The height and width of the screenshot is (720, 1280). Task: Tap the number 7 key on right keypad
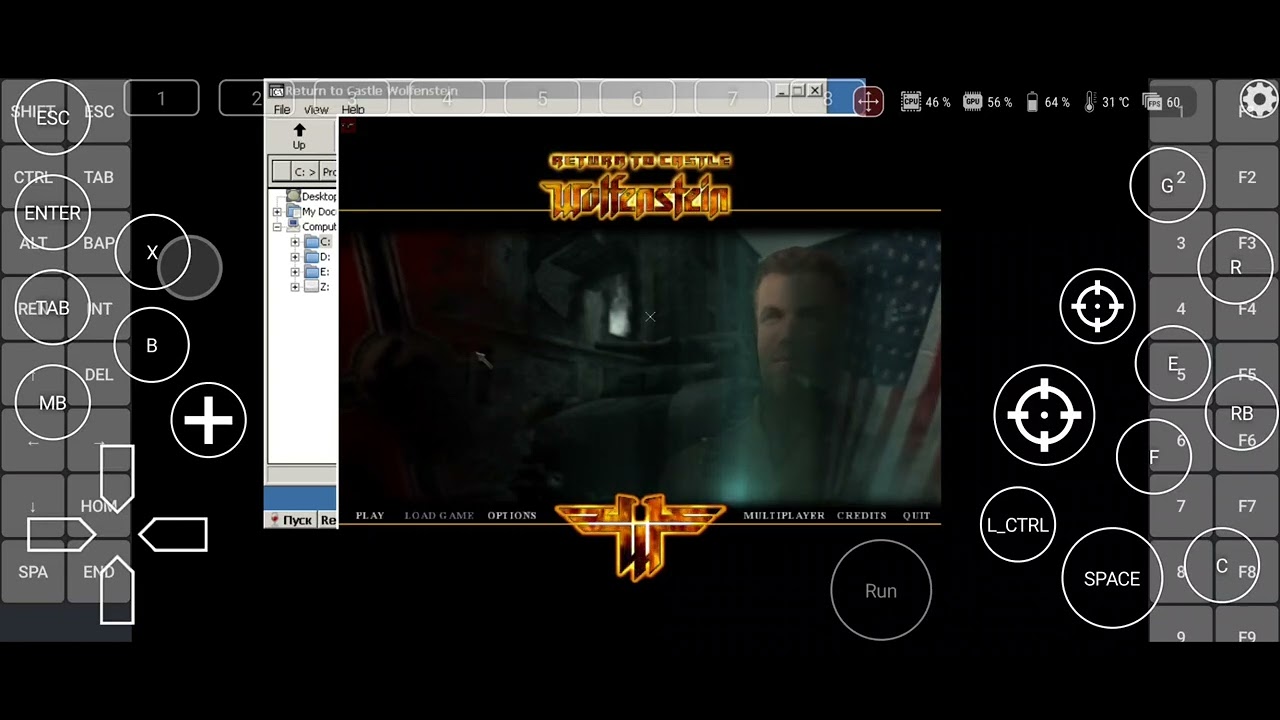tap(1181, 506)
